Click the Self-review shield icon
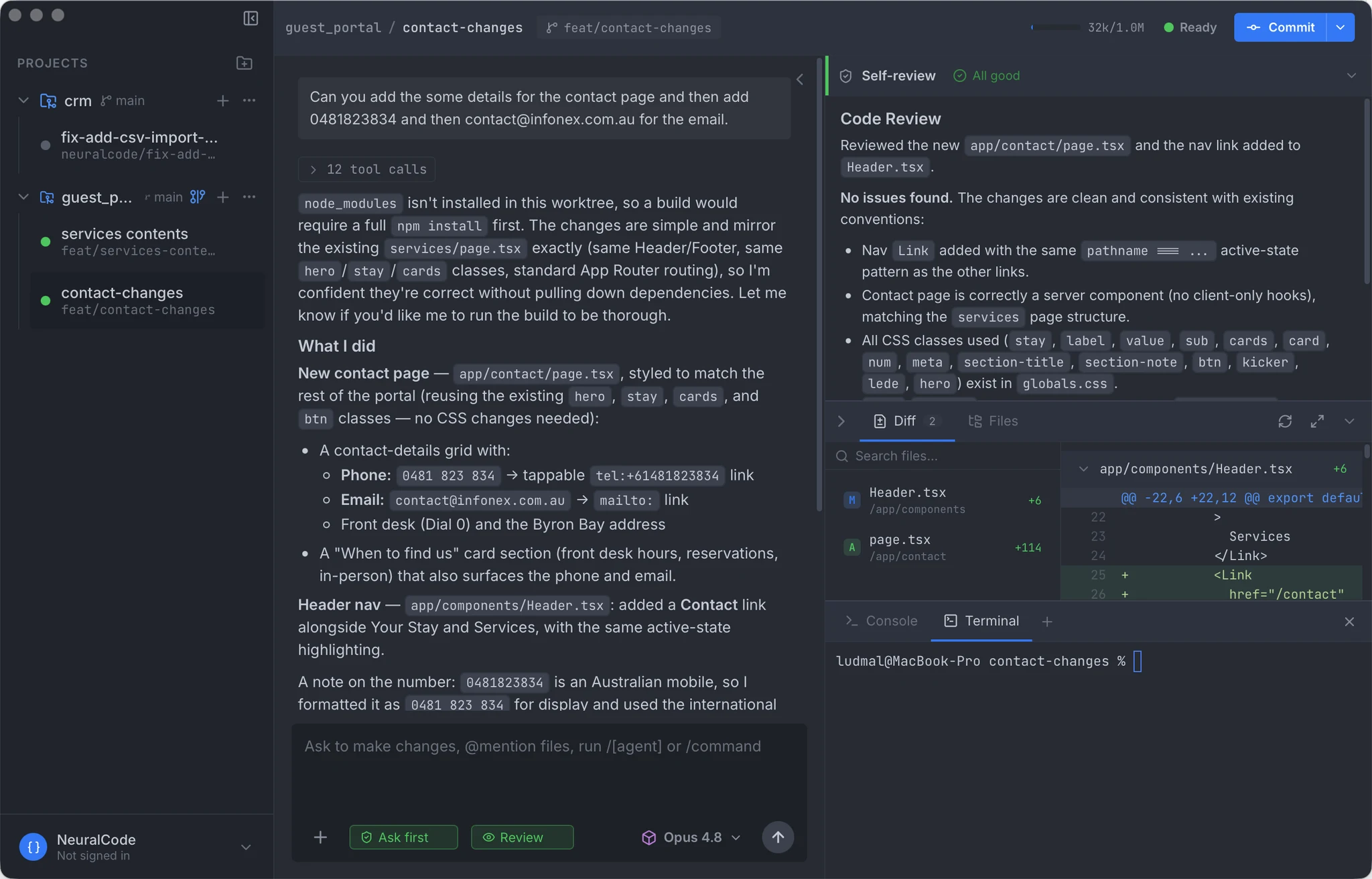The width and height of the screenshot is (1372, 879). (845, 76)
